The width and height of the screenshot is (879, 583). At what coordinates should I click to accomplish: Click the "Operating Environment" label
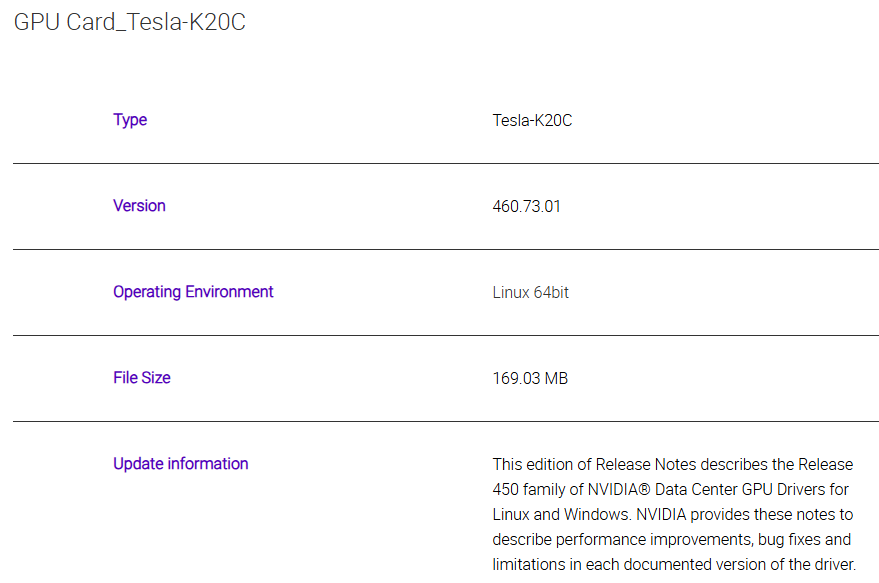(x=193, y=292)
